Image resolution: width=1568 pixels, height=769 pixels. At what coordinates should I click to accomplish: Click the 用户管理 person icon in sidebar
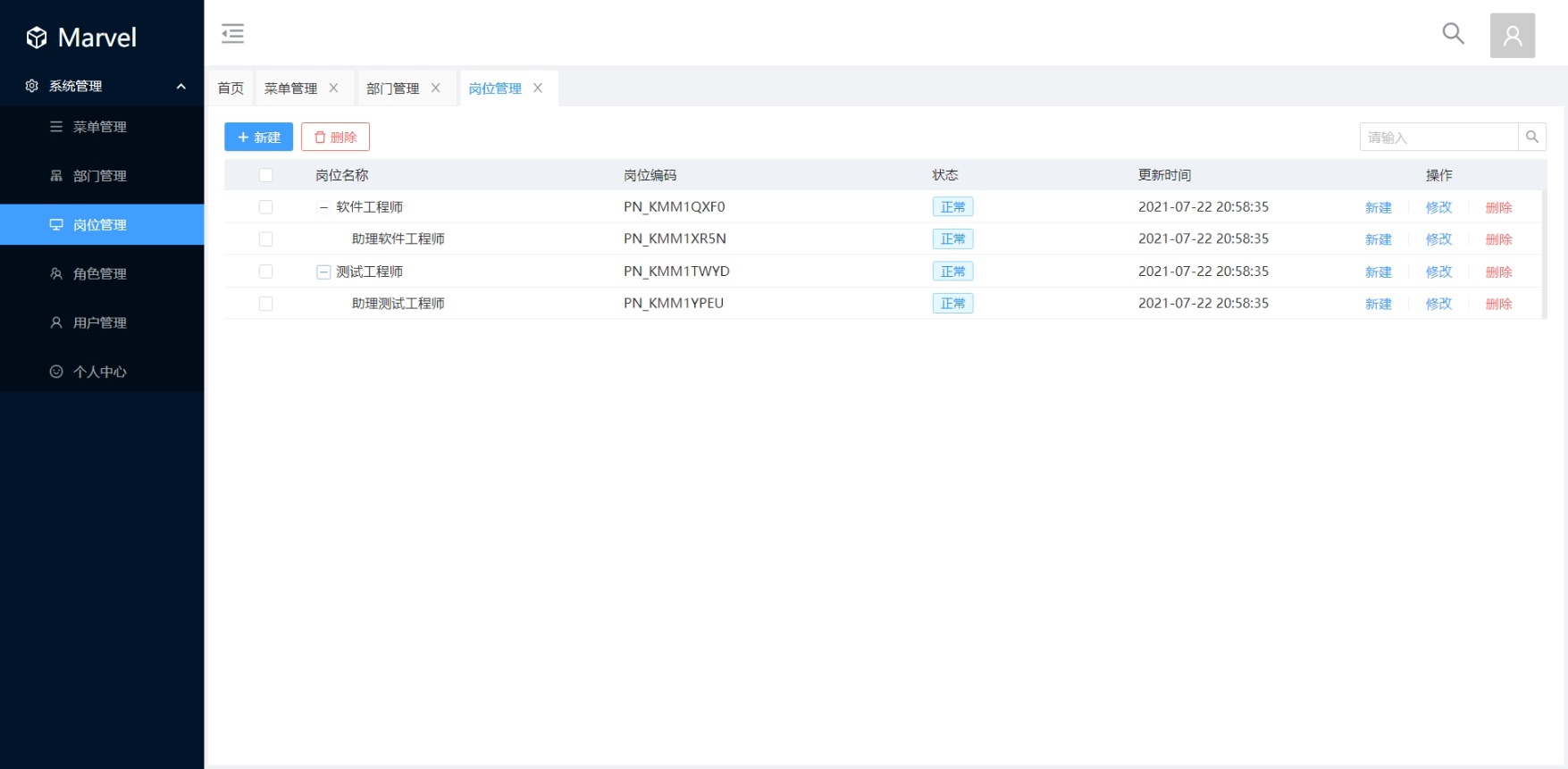pyautogui.click(x=56, y=322)
